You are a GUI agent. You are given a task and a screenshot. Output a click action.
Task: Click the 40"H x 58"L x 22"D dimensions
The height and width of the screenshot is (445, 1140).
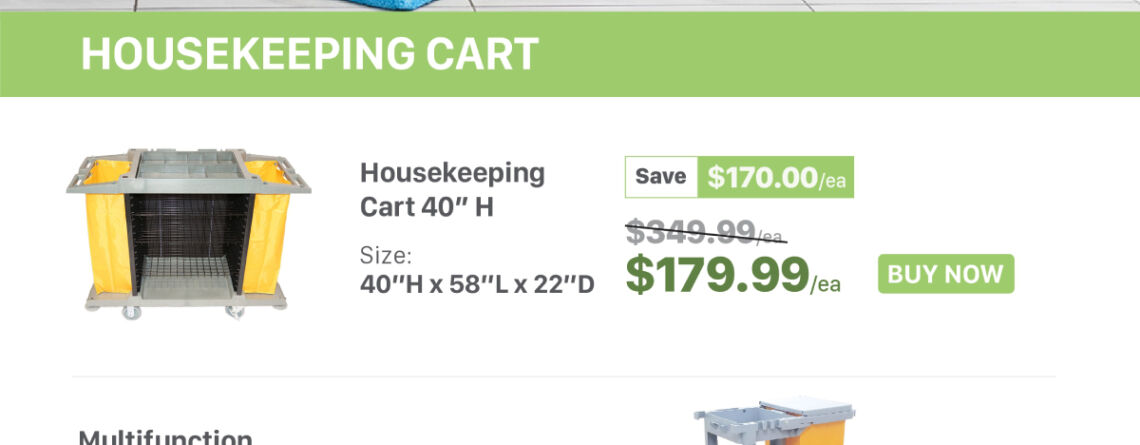477,285
